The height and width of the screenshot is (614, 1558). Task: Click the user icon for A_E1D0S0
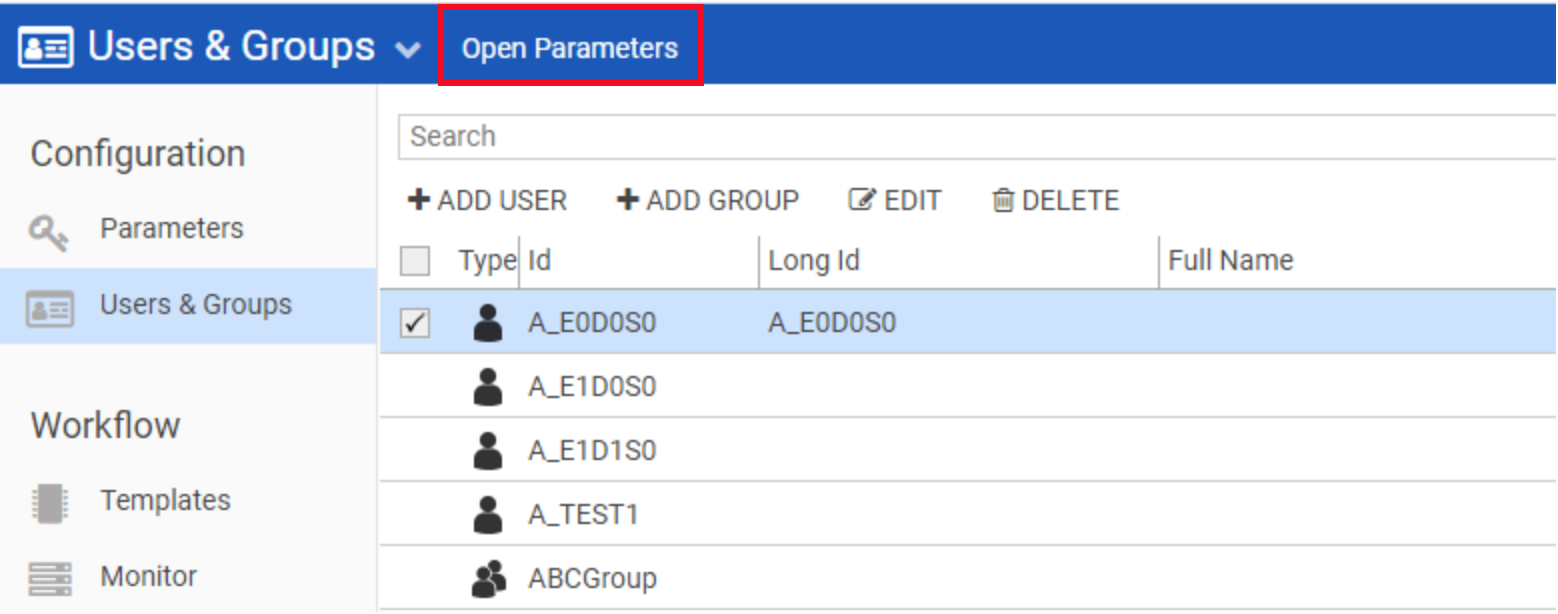[x=487, y=387]
